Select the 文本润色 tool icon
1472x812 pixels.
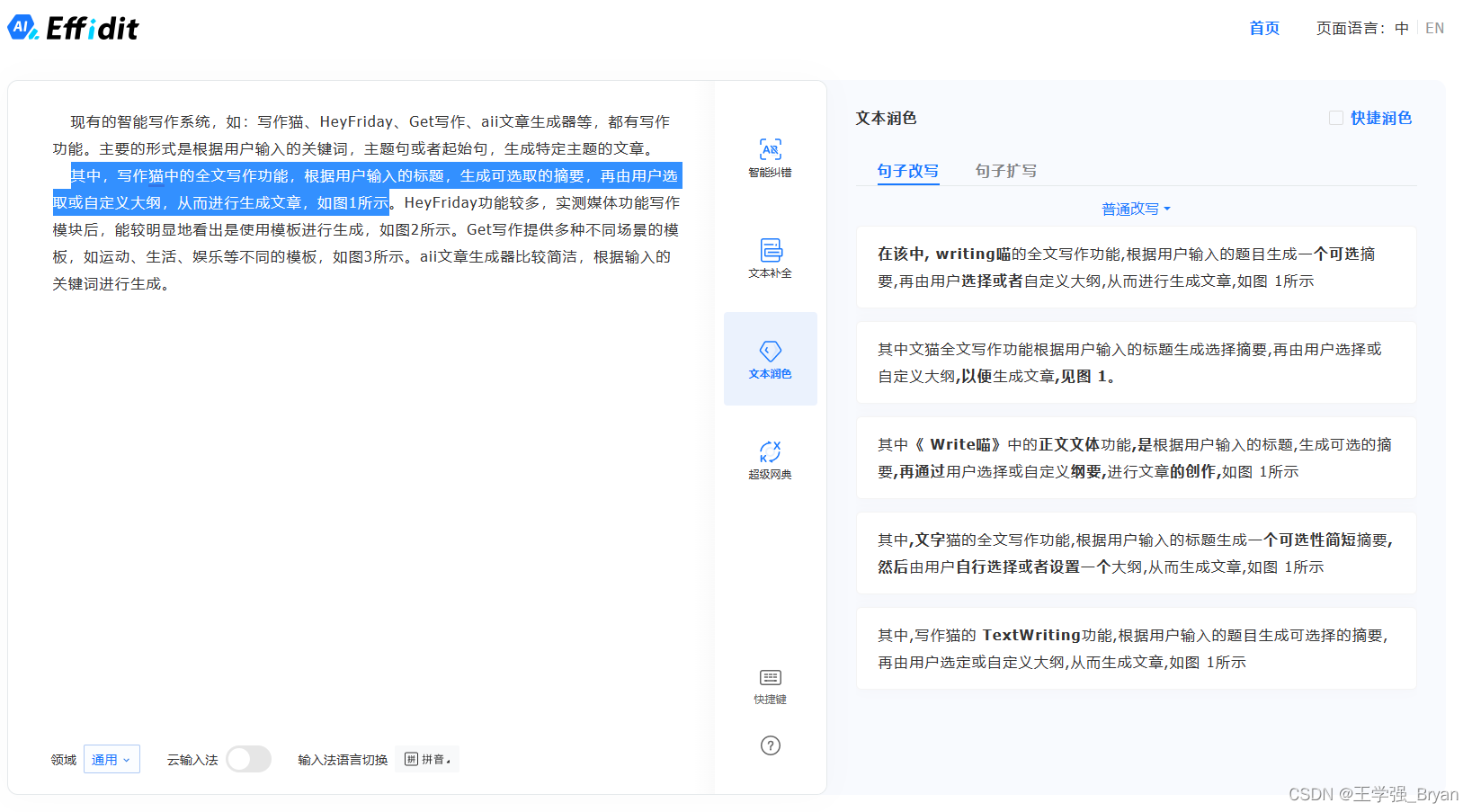click(770, 359)
